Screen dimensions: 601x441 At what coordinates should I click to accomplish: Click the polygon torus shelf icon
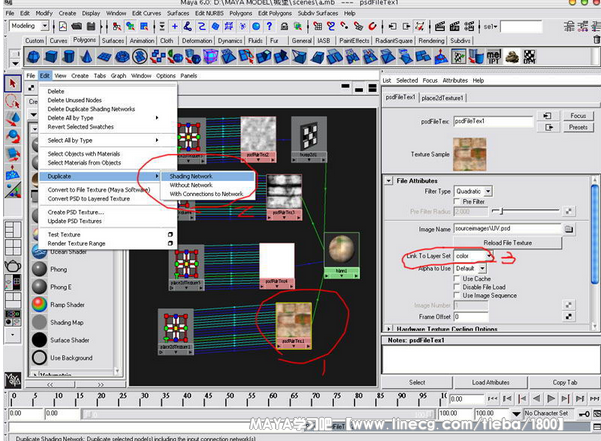tap(122, 57)
